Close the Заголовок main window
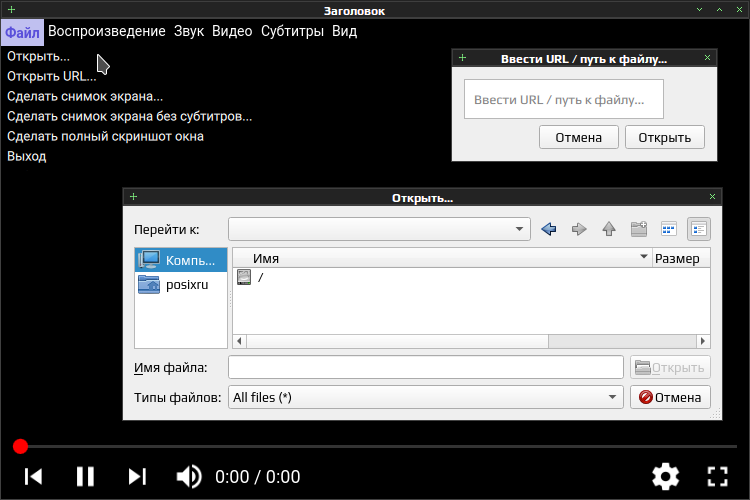The height and width of the screenshot is (500, 750). tap(739, 10)
